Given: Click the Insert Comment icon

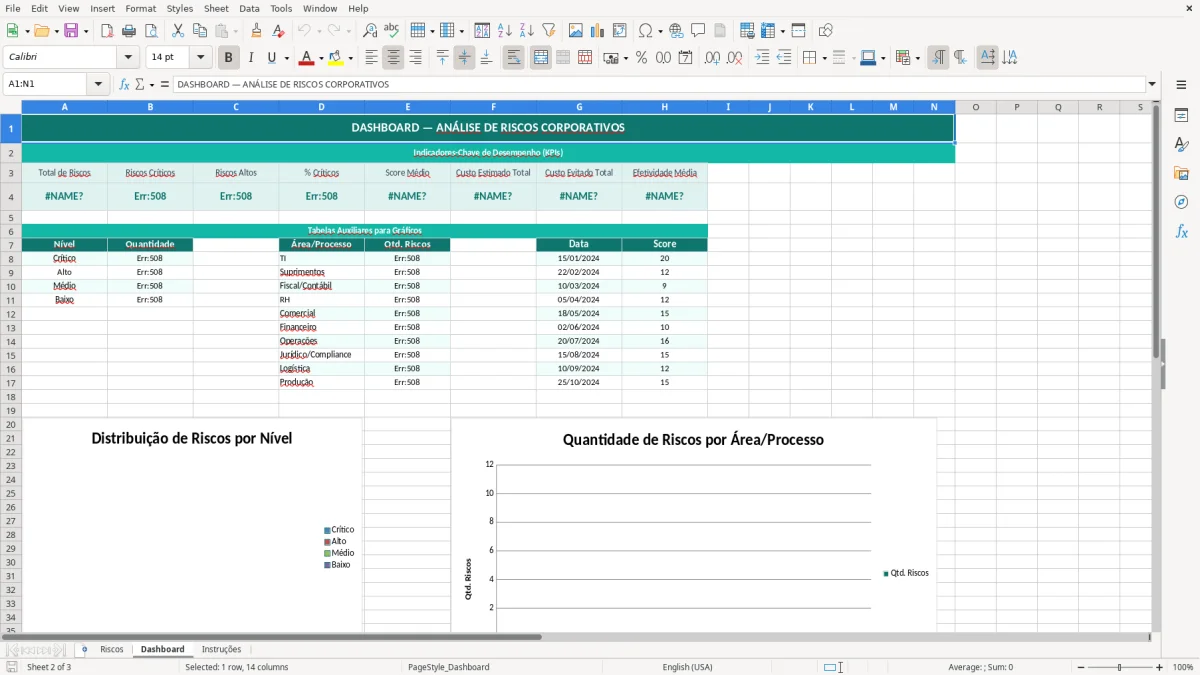Looking at the screenshot, I should 699,31.
